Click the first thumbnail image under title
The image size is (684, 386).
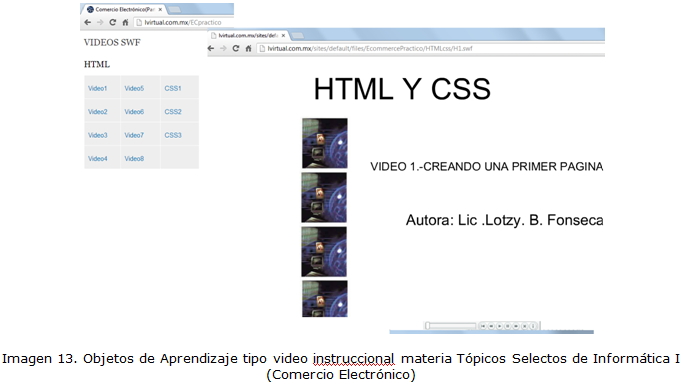[325, 143]
